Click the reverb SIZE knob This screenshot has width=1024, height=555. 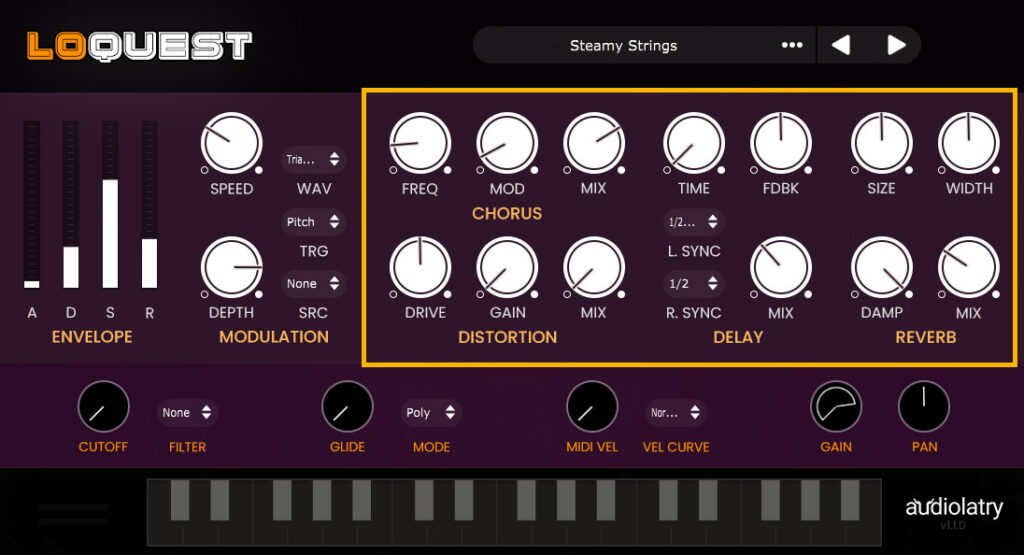tap(881, 143)
